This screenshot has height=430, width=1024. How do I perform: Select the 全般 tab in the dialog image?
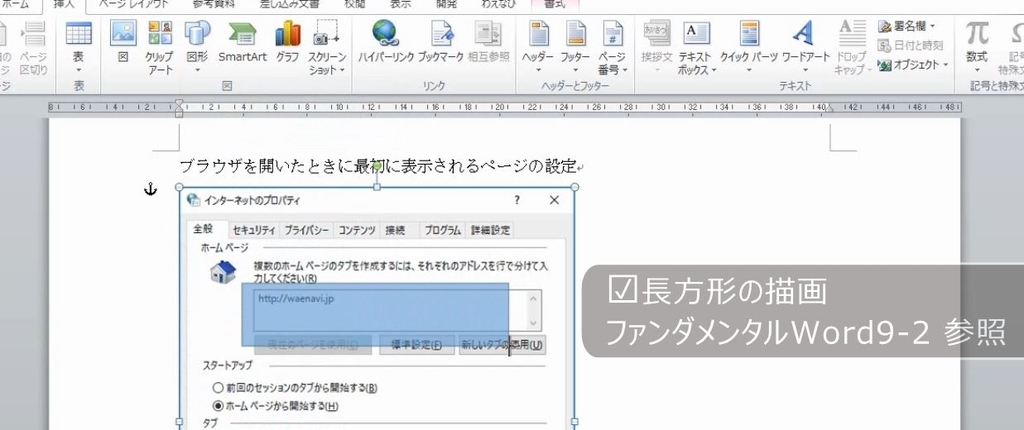(202, 229)
